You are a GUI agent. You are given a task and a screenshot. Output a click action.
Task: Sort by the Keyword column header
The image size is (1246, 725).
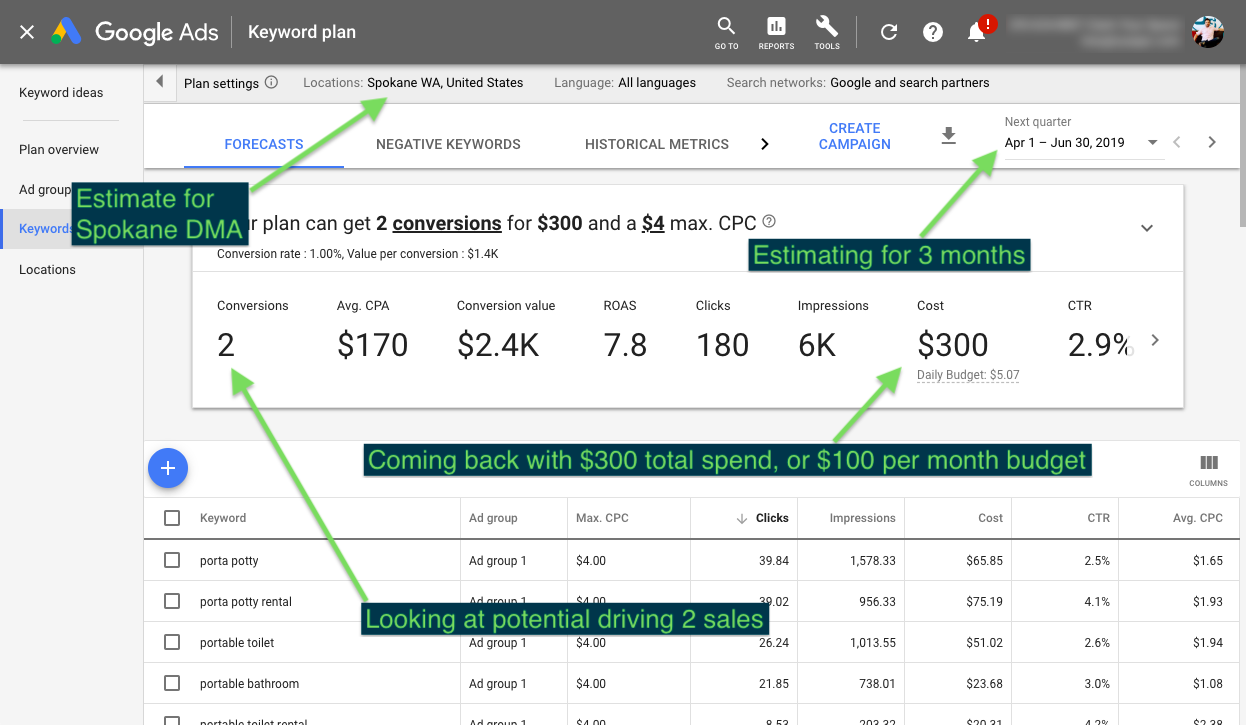click(x=223, y=518)
